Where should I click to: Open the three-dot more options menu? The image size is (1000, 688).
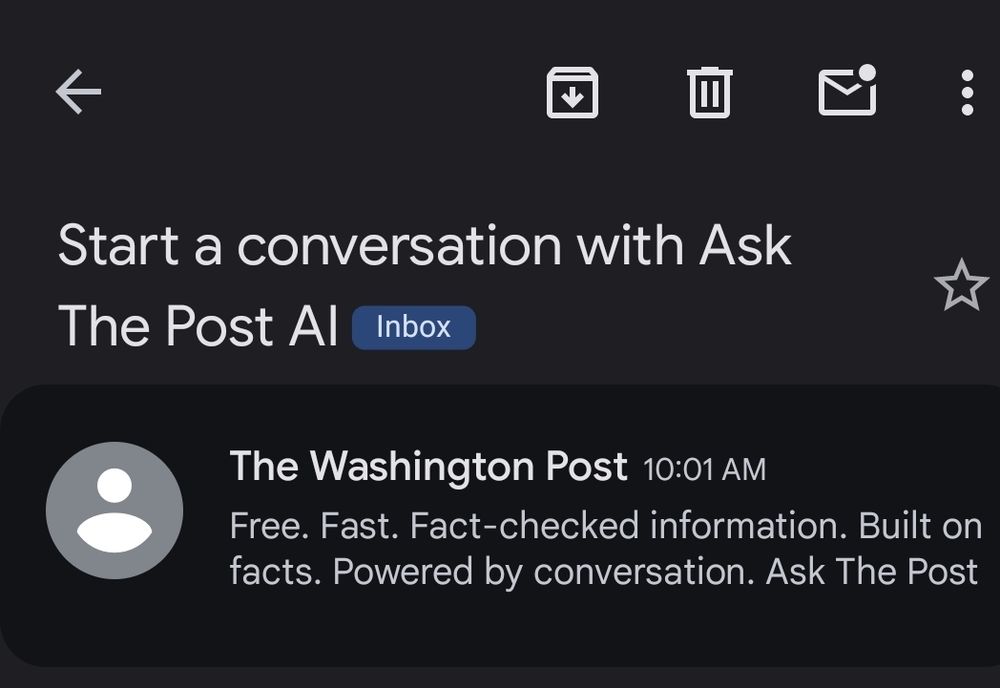[x=966, y=93]
